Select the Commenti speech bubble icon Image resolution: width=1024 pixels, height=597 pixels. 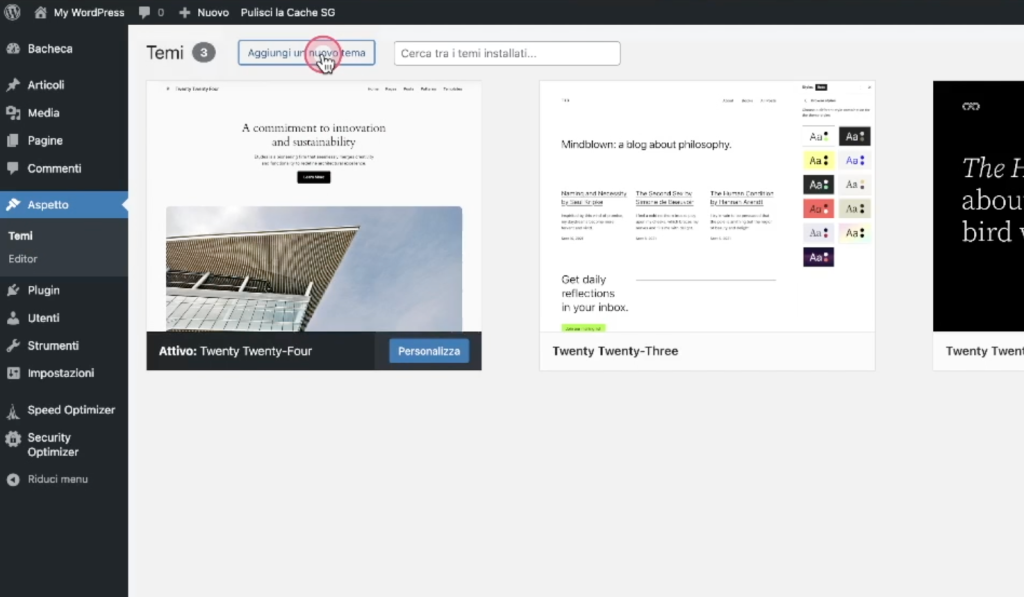tap(12, 168)
